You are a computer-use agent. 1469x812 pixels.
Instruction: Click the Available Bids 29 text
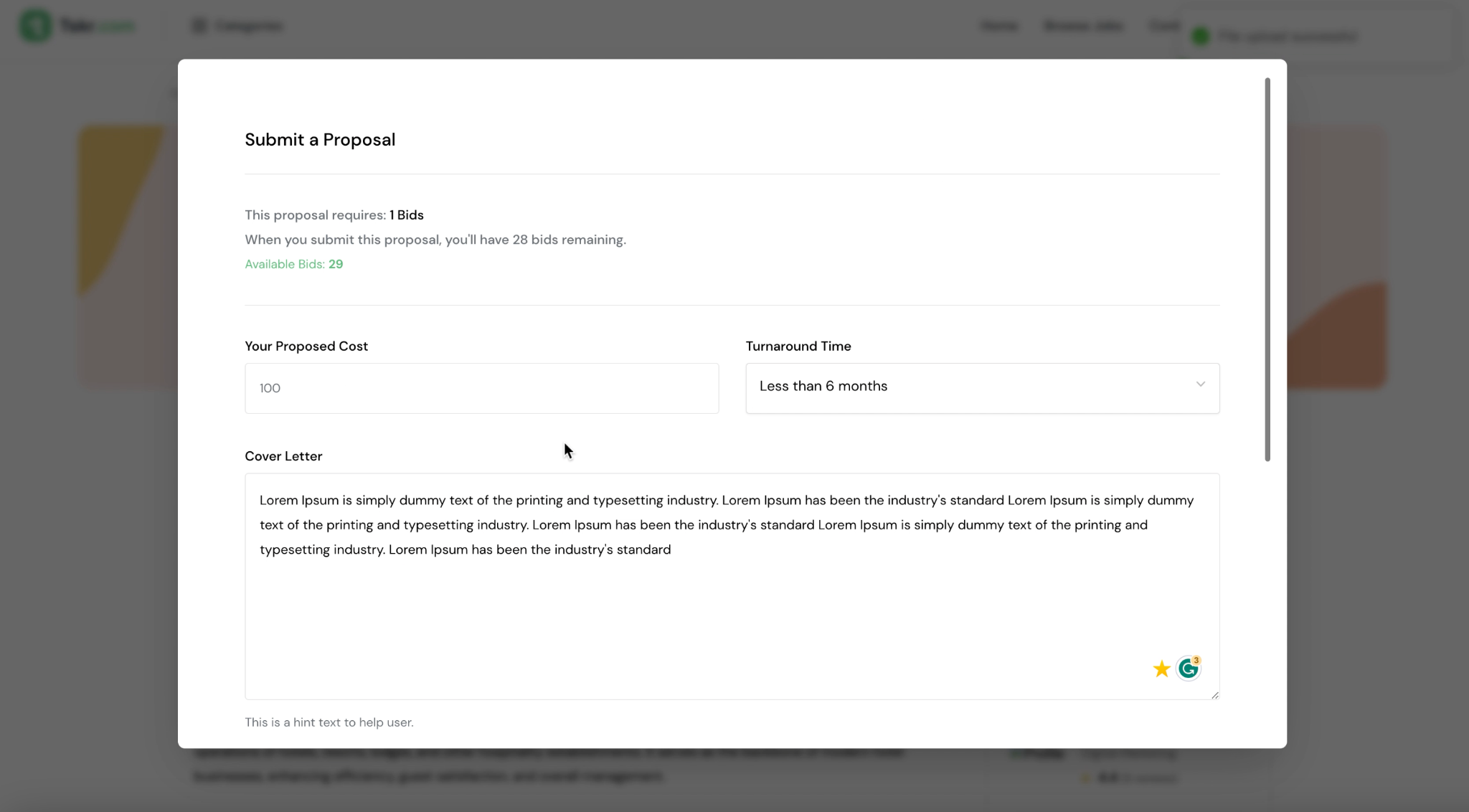pyautogui.click(x=294, y=264)
